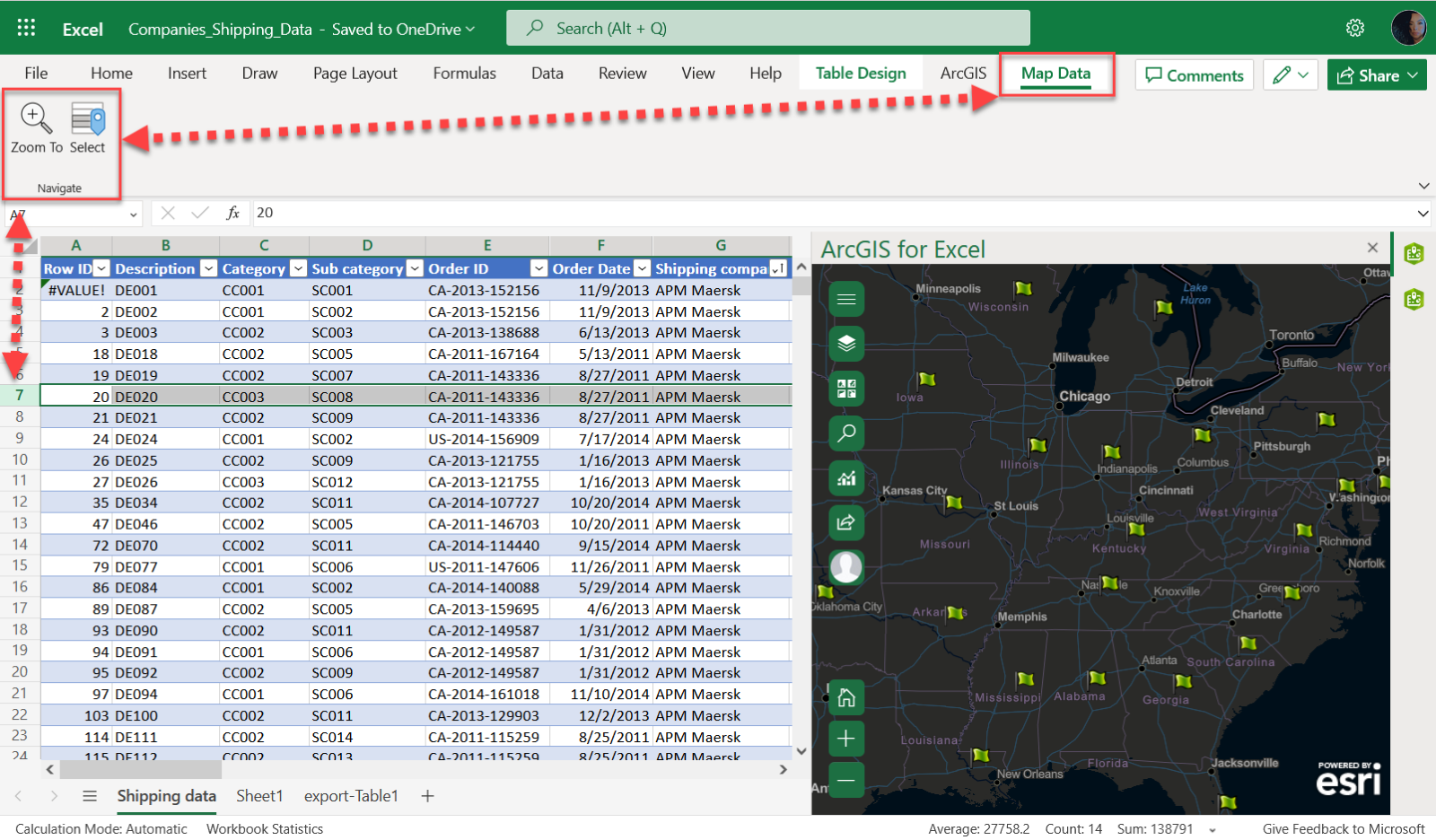Viewport: 1436px width, 840px height.
Task: Select the Shipping data sheet tab
Action: click(x=166, y=796)
